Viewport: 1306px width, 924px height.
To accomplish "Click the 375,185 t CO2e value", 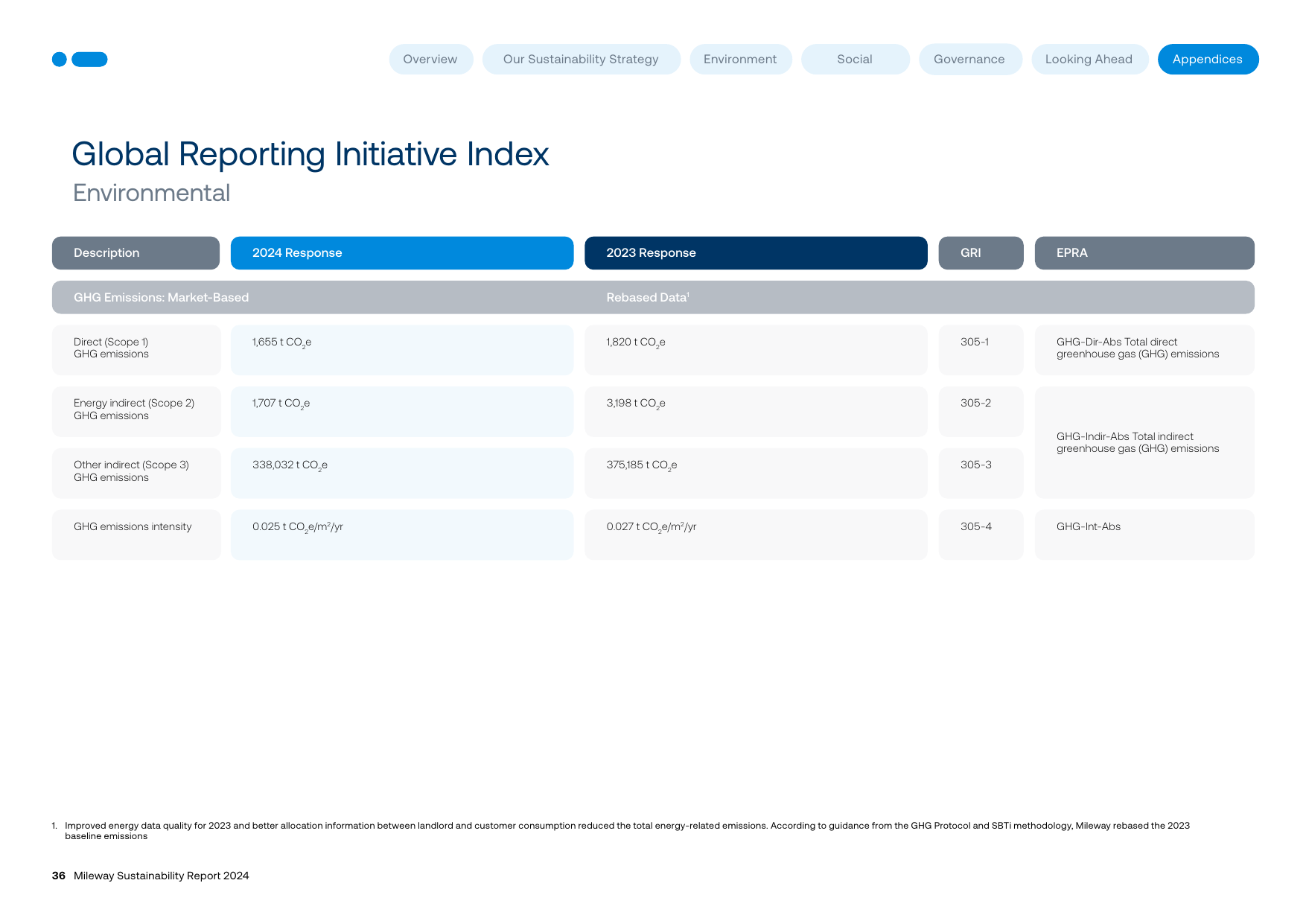I will (642, 465).
